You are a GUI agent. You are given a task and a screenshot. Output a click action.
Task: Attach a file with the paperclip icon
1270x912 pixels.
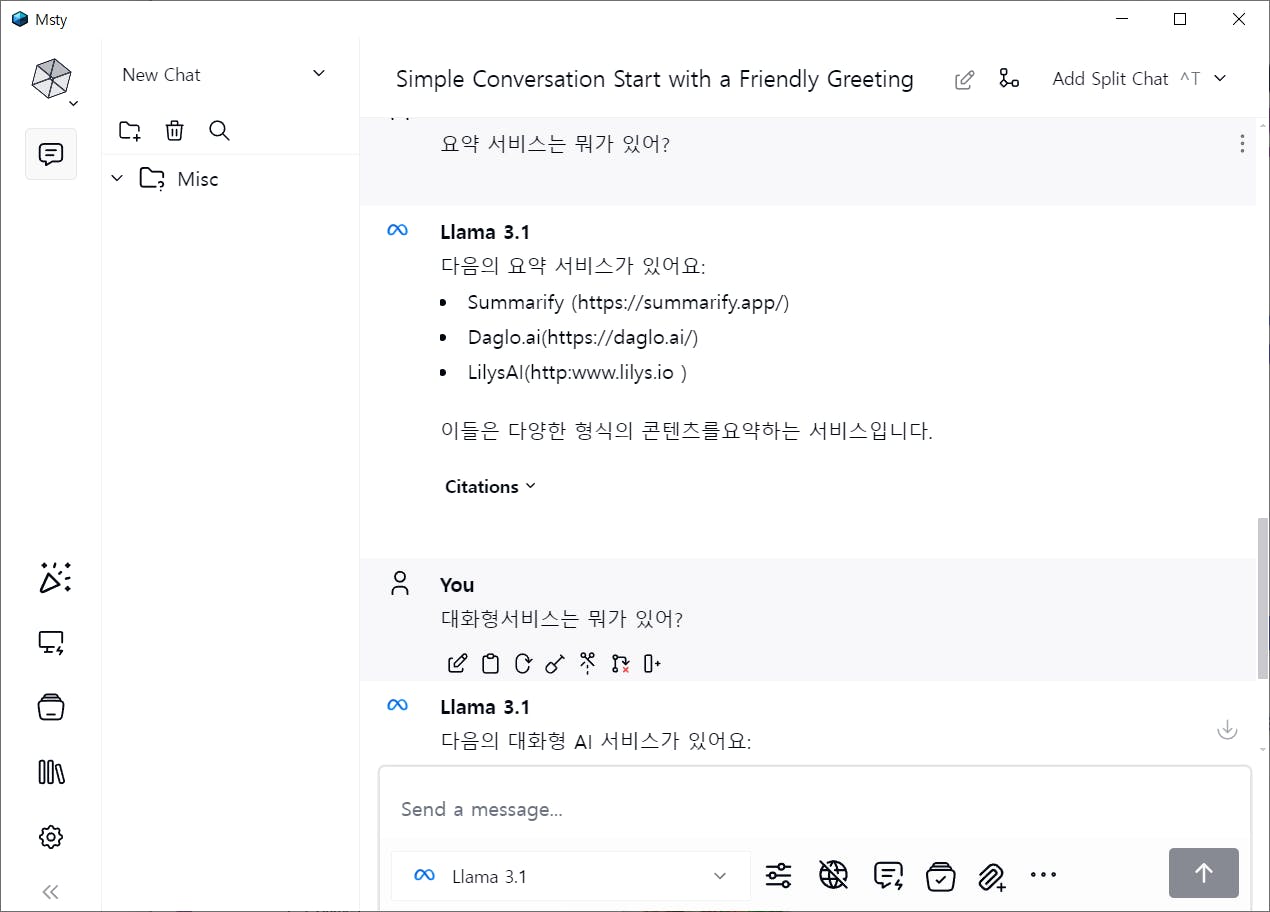(x=992, y=877)
